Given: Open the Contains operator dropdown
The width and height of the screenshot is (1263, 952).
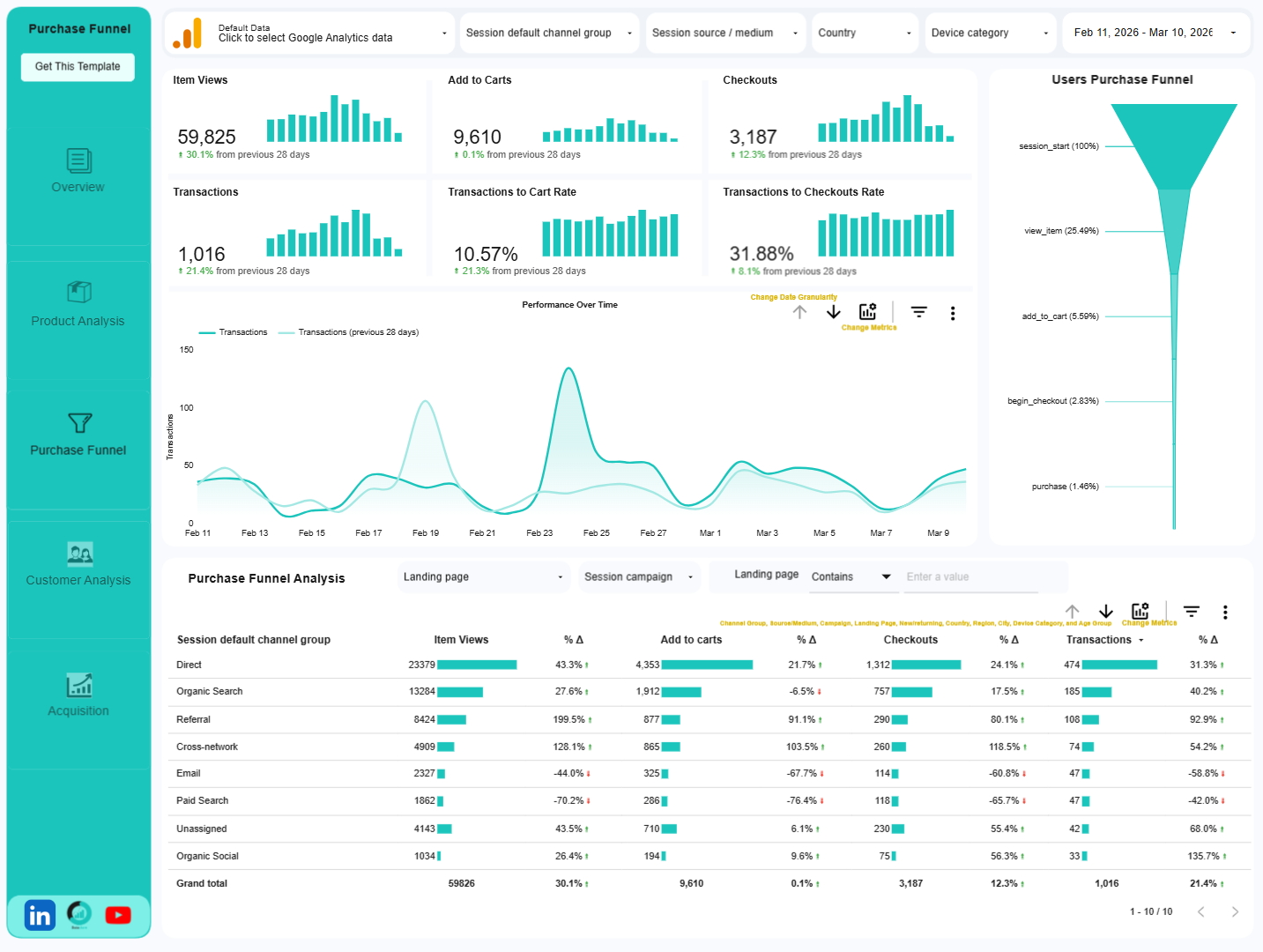Looking at the screenshot, I should click(x=852, y=576).
